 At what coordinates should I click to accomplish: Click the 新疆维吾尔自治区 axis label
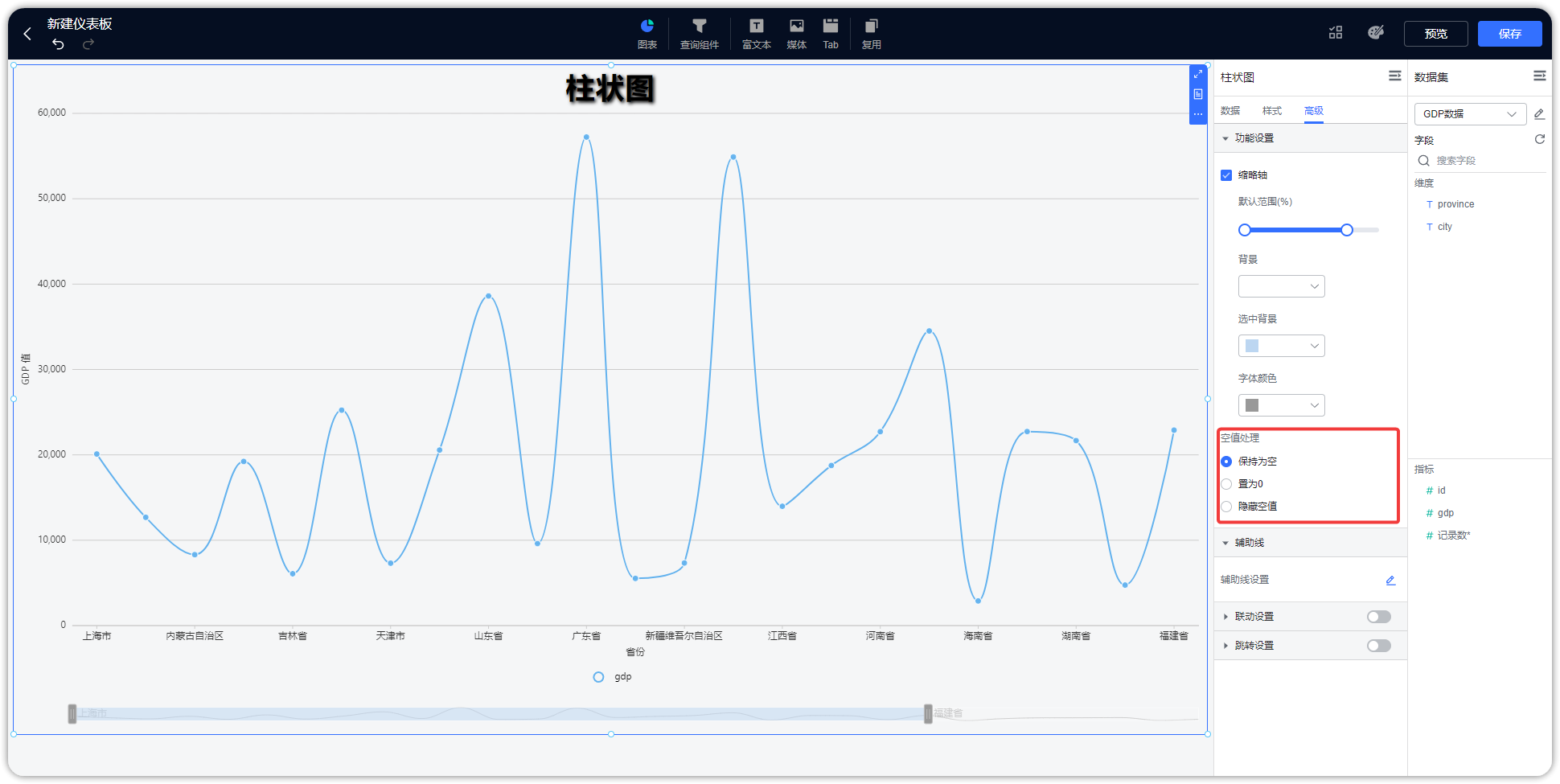coord(684,636)
